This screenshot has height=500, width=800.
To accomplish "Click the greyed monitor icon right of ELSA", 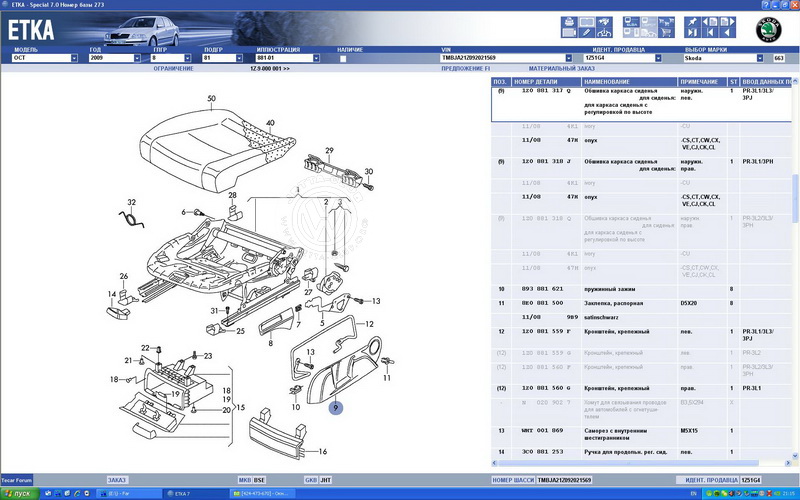I will [x=648, y=22].
